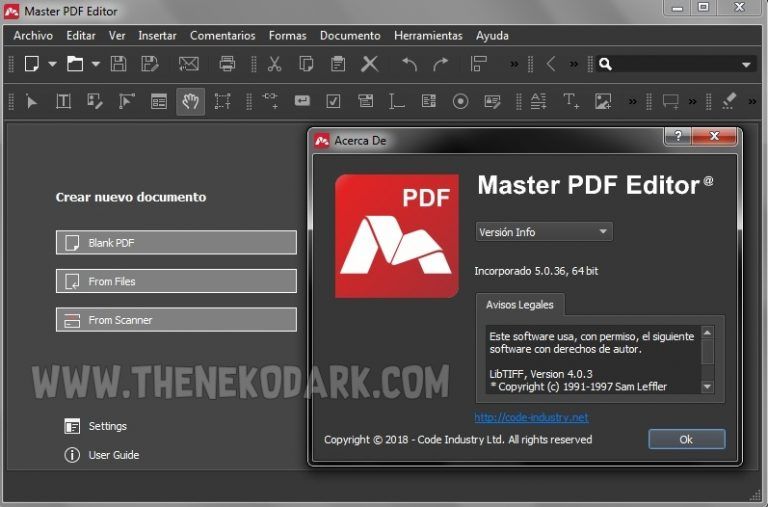Click Ok in Acerca De dialog
This screenshot has height=507, width=768.
687,439
